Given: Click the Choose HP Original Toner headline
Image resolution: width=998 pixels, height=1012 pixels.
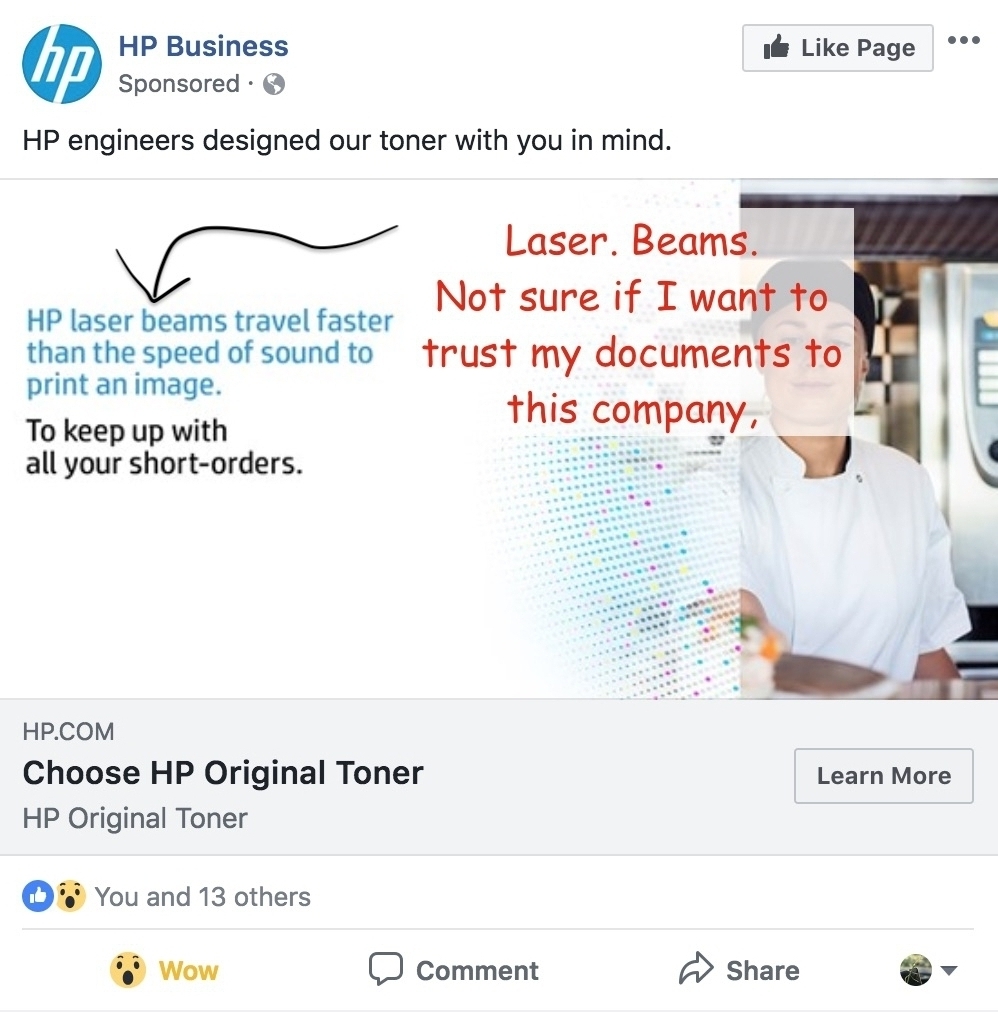Looking at the screenshot, I should (x=223, y=773).
